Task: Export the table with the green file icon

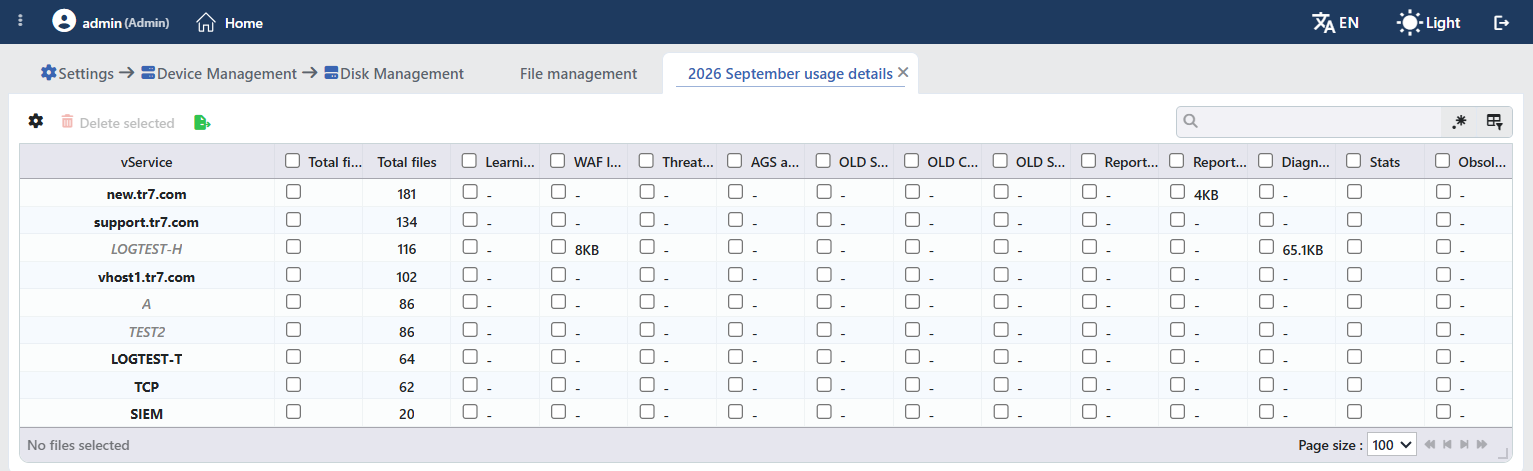Action: click(x=202, y=122)
